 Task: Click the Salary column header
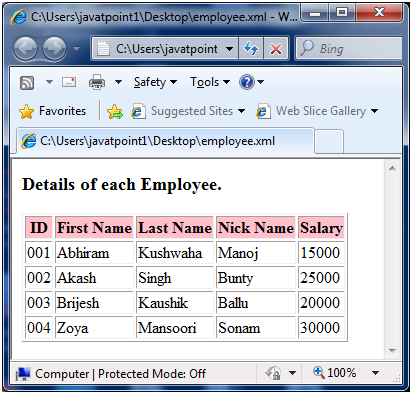point(321,228)
